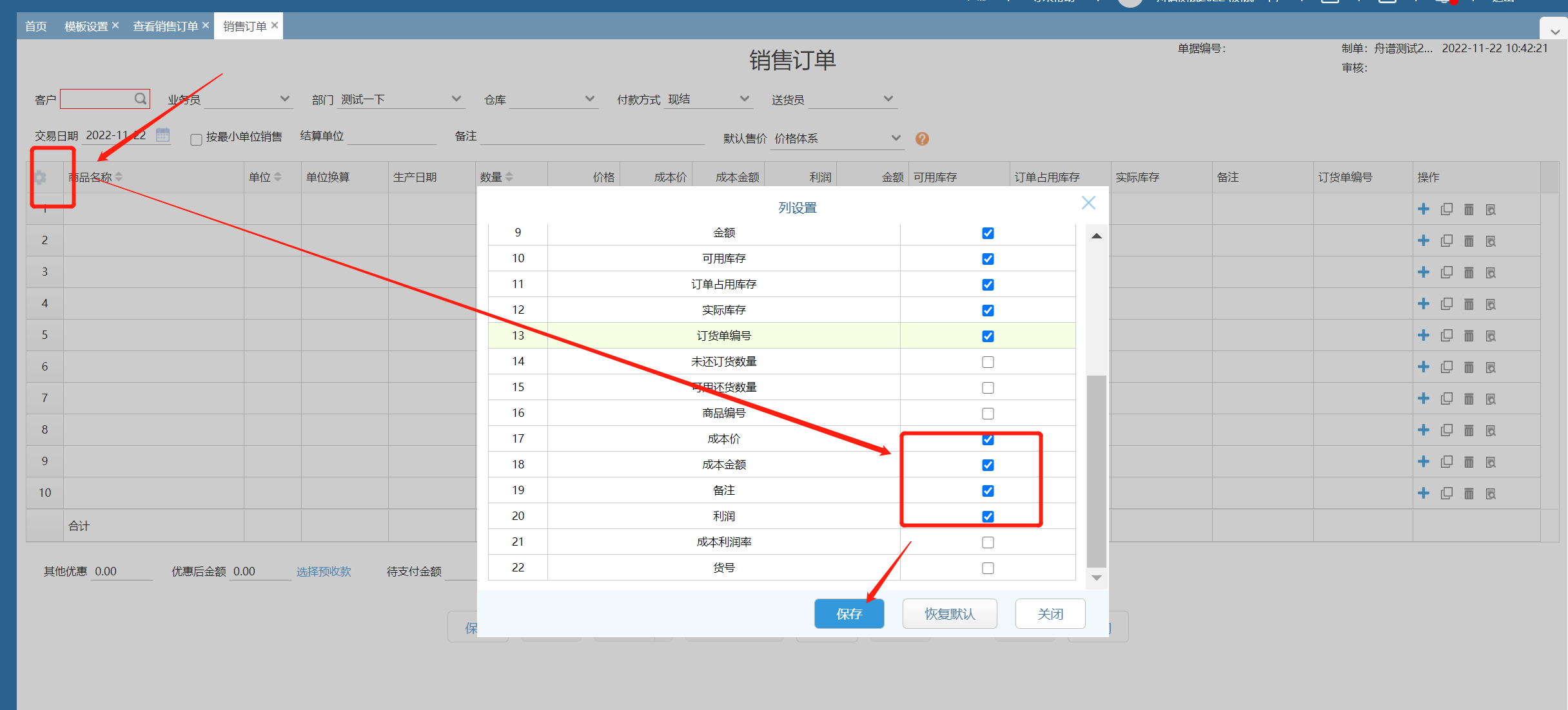Open row 10 detail lookup icon
This screenshot has height=710, width=1568.
pos(1491,494)
